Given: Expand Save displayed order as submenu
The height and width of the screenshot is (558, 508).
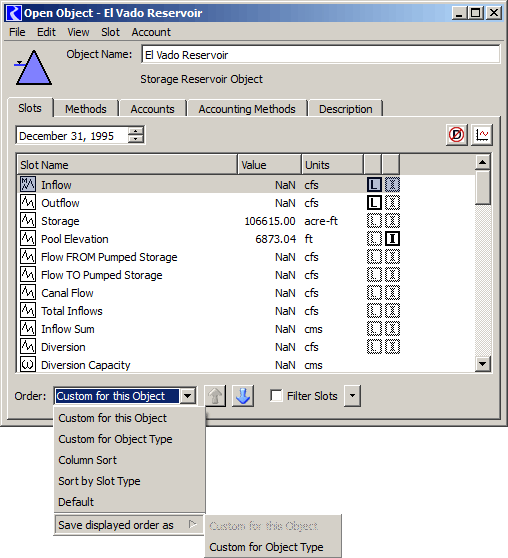Looking at the screenshot, I should 129,525.
